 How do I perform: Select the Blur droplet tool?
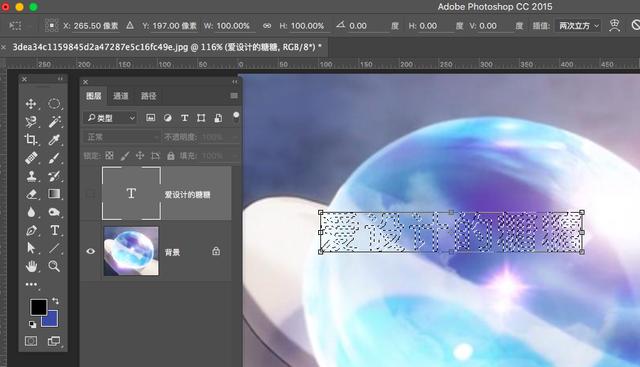click(x=31, y=212)
